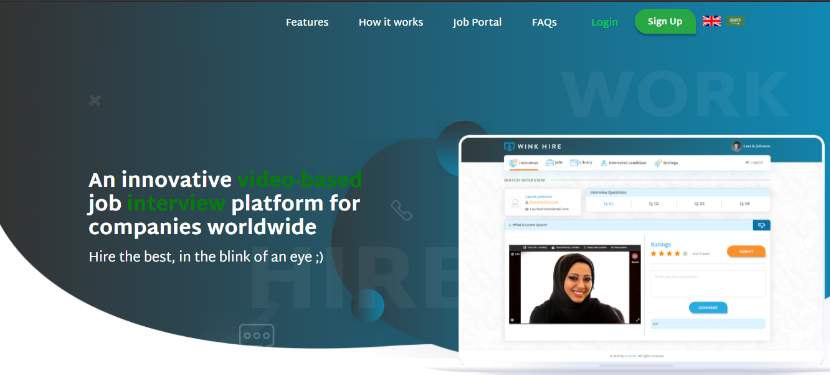Viewport: 830px width, 375px height.
Task: Click the description text box under Ratings
Action: click(x=708, y=284)
